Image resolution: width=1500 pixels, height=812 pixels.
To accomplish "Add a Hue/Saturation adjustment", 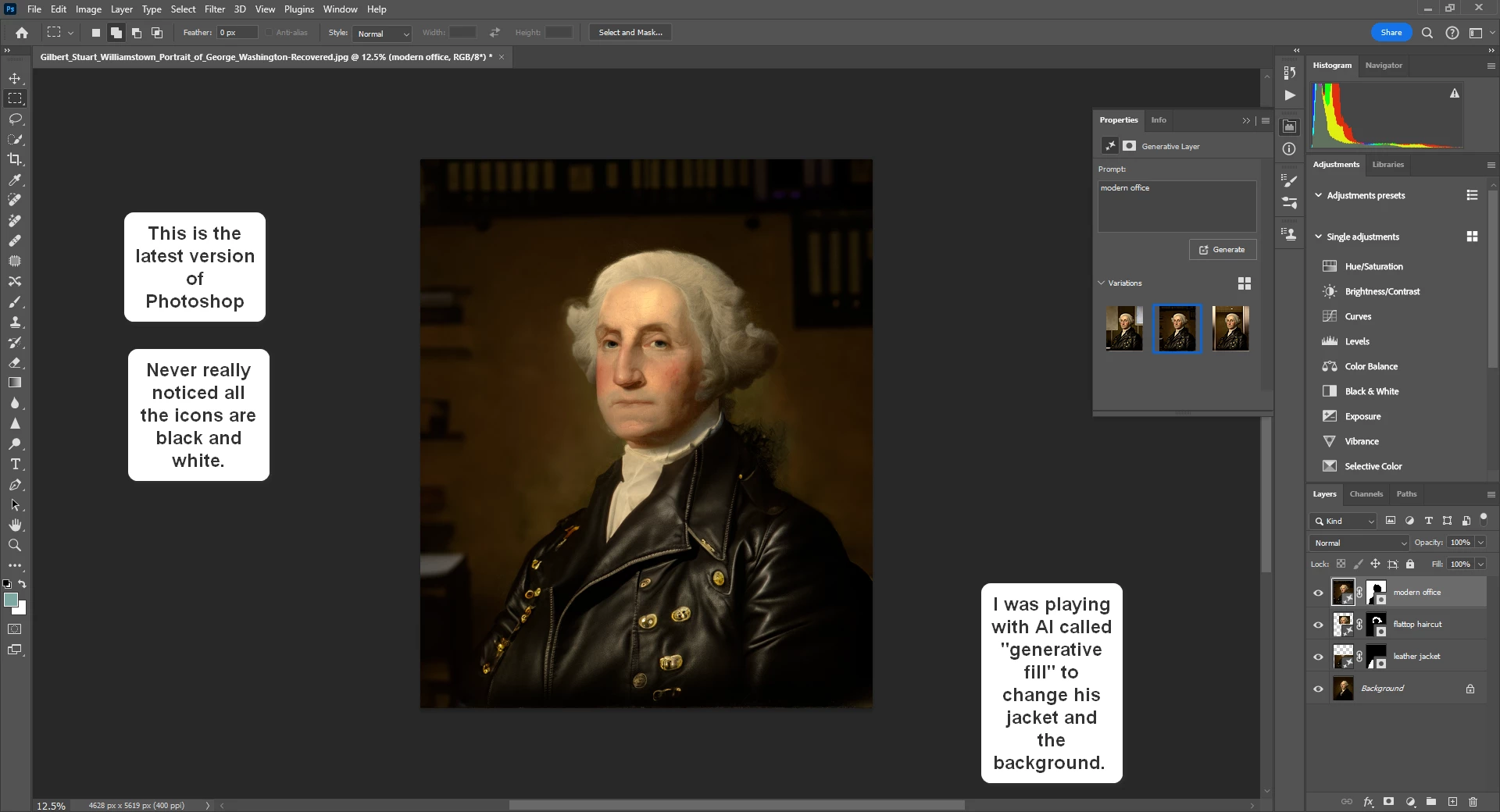I will point(1373,266).
